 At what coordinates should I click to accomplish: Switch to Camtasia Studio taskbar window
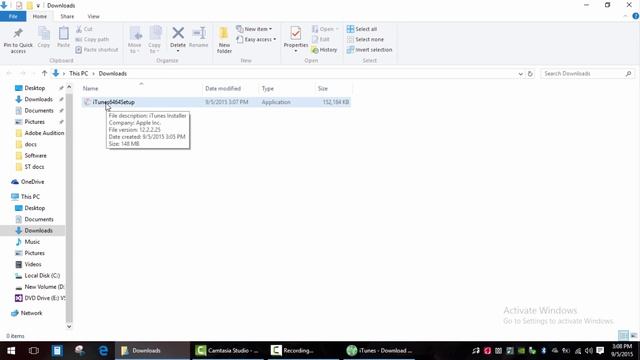[228, 351]
